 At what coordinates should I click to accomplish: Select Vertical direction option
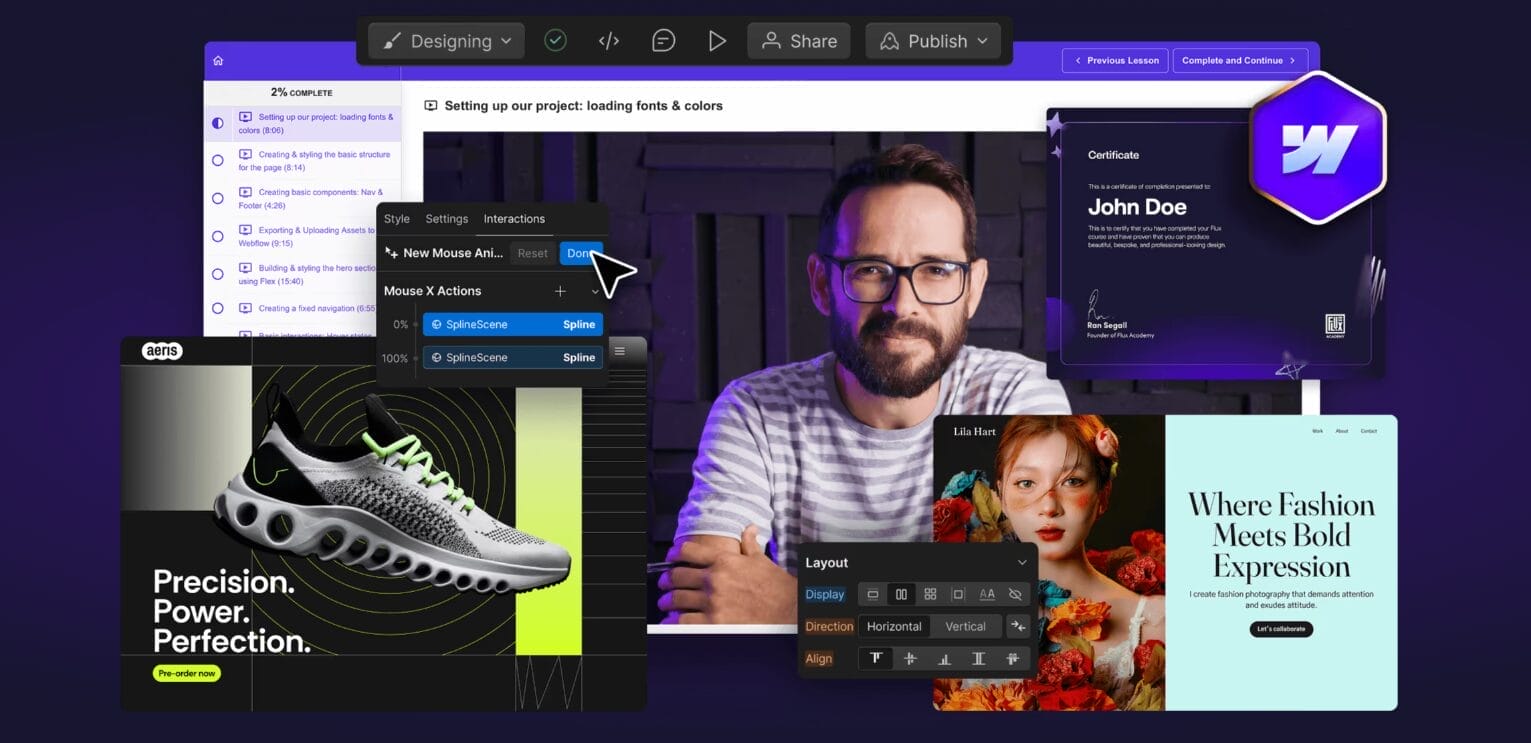coord(965,626)
